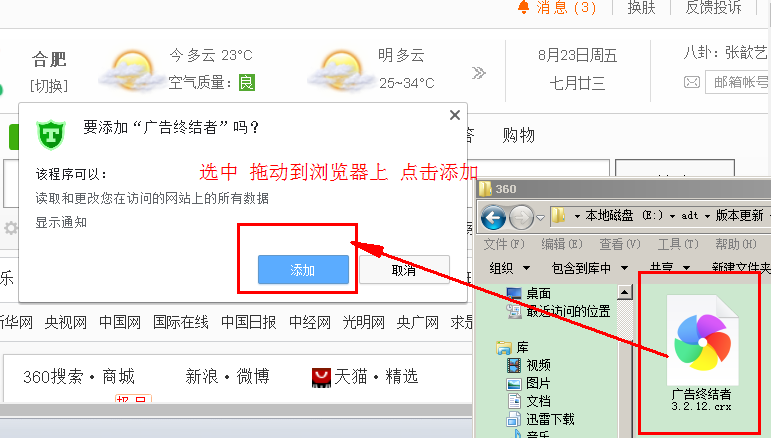Open the 购物 tab
Screen dimensions: 771x438
pos(518,134)
